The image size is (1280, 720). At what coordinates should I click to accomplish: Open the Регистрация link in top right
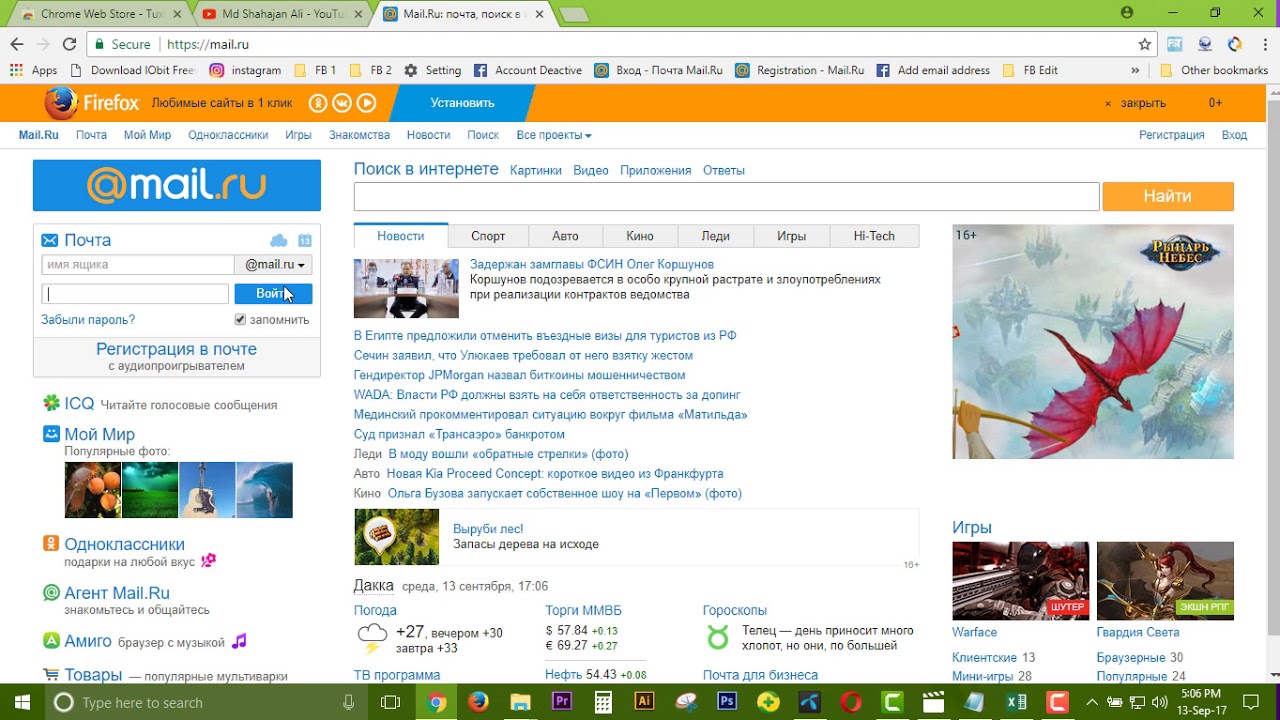tap(1171, 135)
